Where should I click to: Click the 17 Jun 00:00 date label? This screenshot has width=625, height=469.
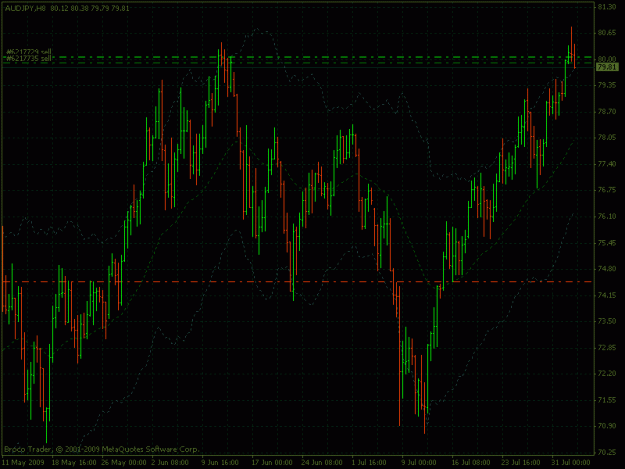coord(272,463)
